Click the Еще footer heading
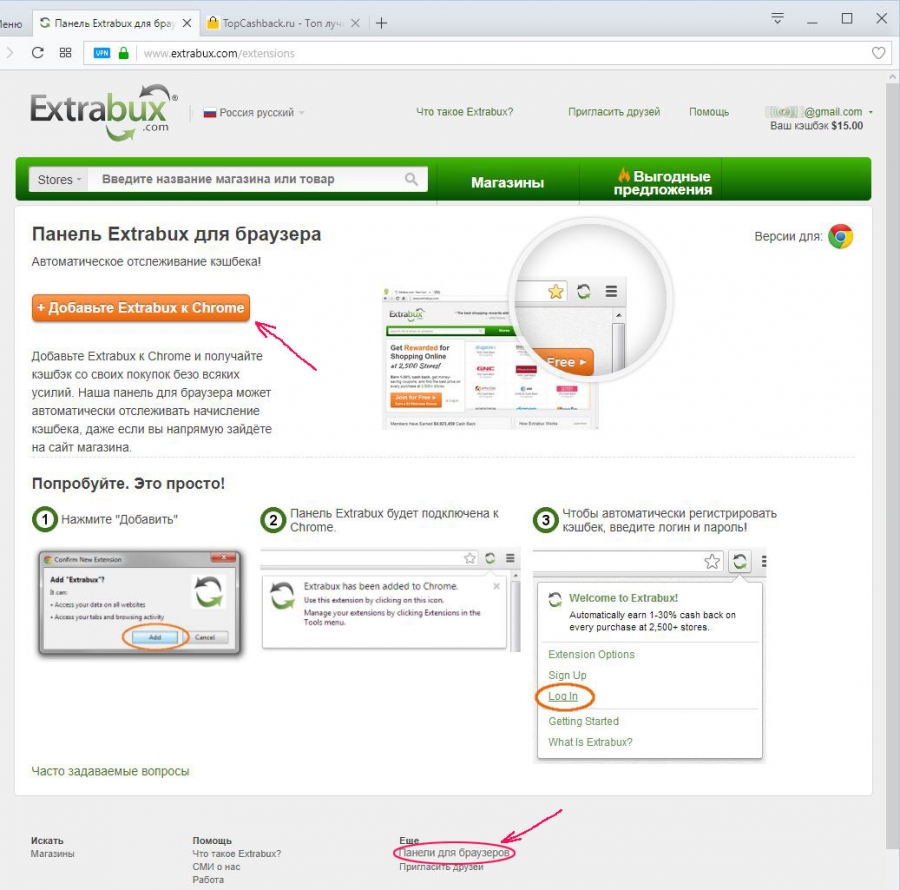Image resolution: width=900 pixels, height=890 pixels. pyautogui.click(x=409, y=840)
